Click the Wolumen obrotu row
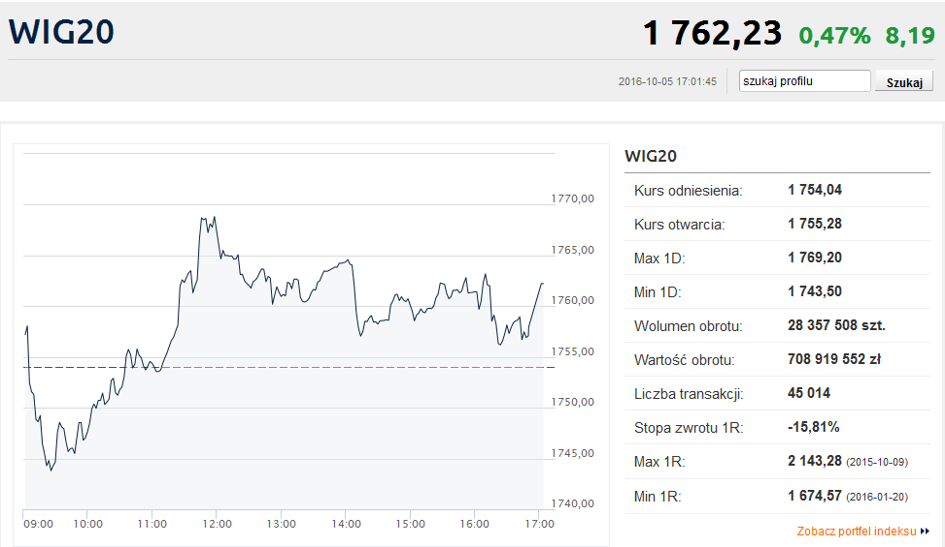The image size is (945, 547). (777, 326)
